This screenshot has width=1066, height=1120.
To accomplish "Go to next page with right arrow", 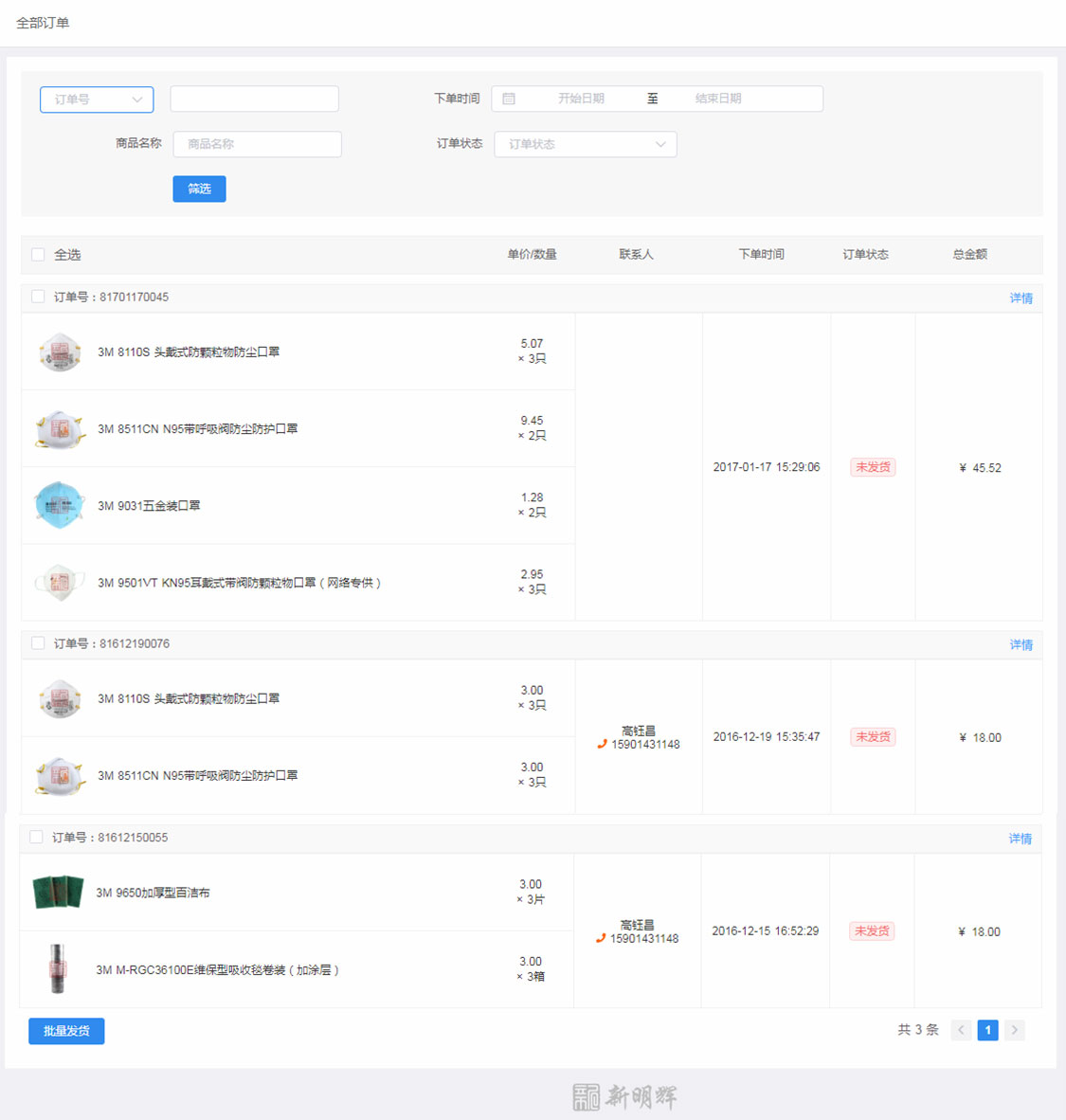I will coord(1015,1030).
